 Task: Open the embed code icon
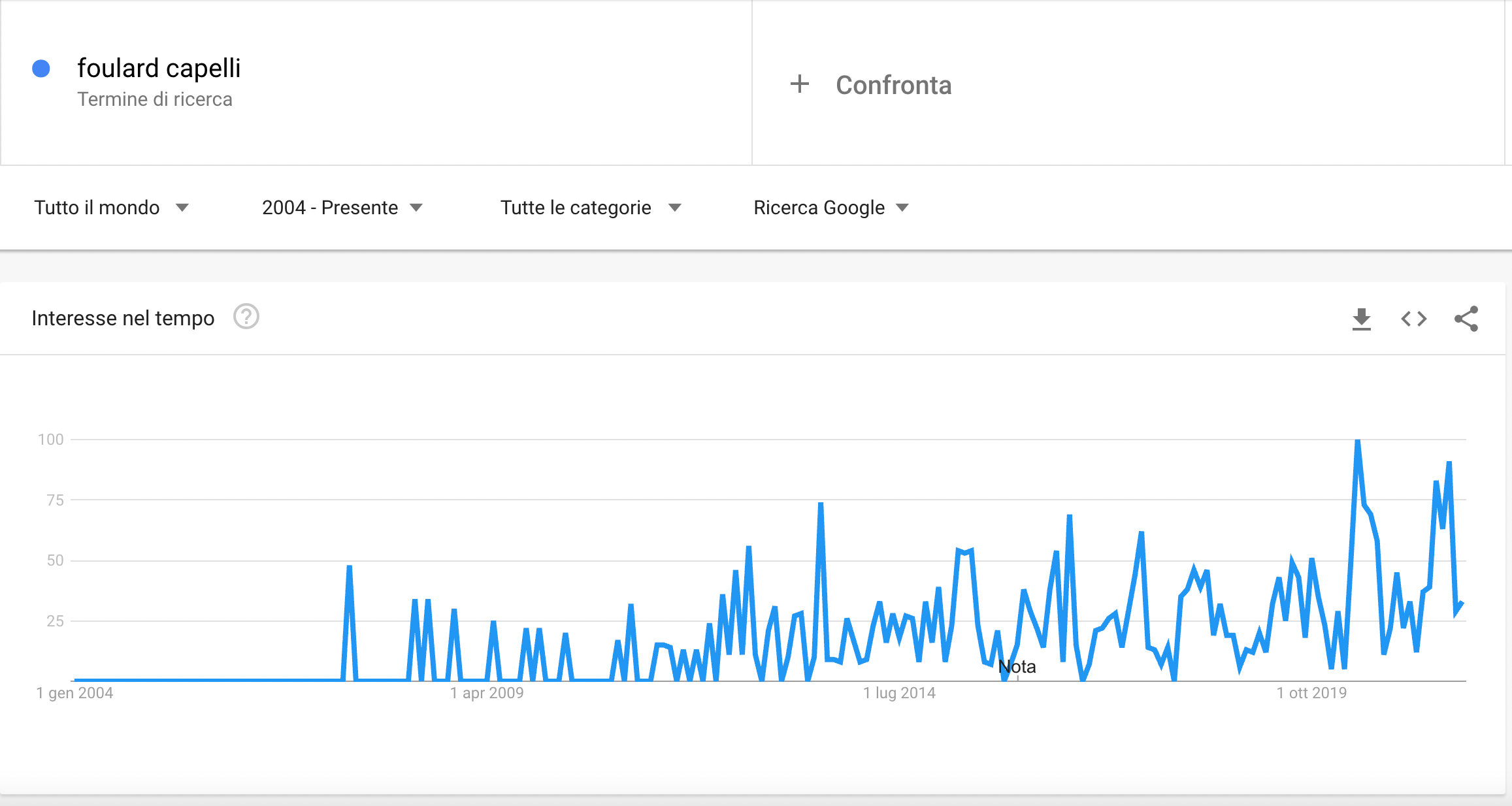click(1413, 319)
